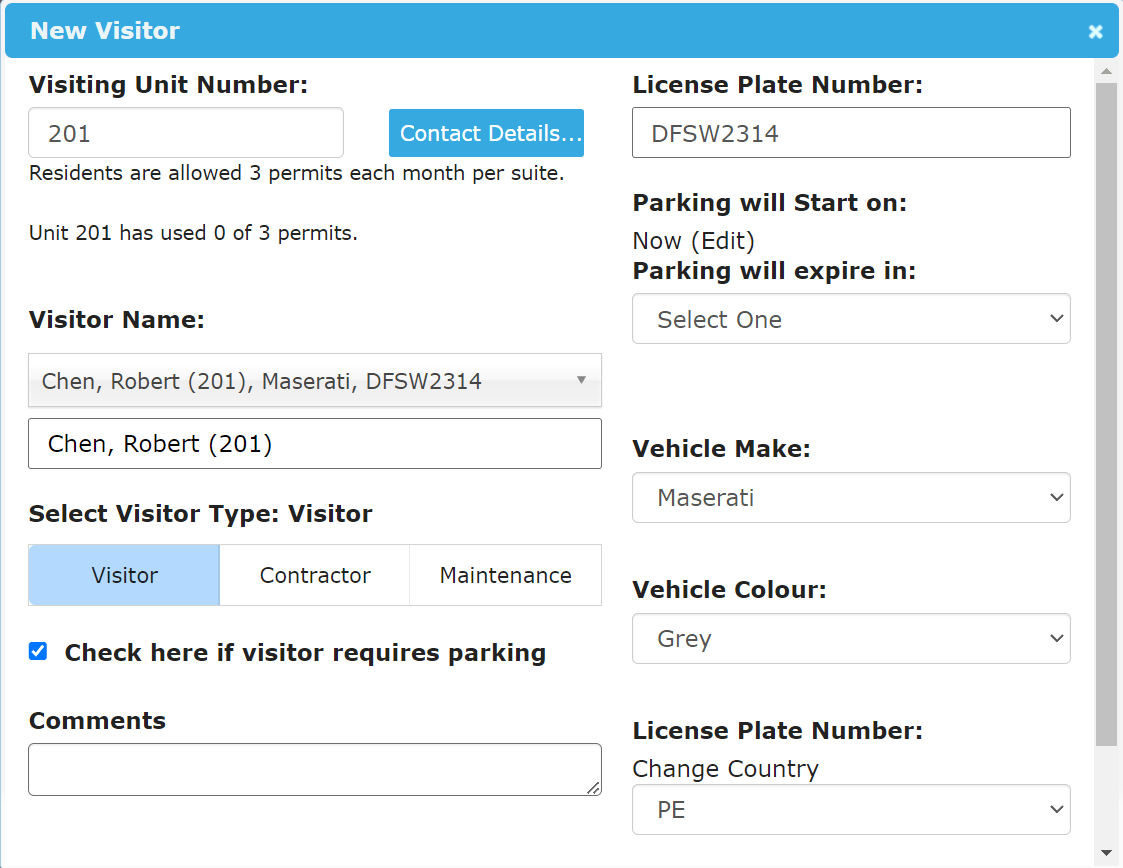Uncheck the visitor requires parking checkbox
This screenshot has height=868, width=1123.
click(x=37, y=651)
